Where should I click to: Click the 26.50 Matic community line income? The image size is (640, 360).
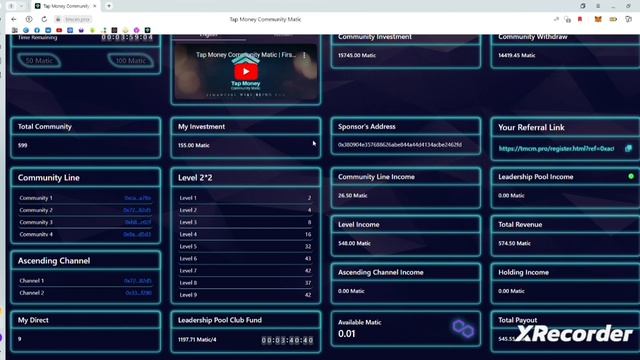(x=352, y=196)
